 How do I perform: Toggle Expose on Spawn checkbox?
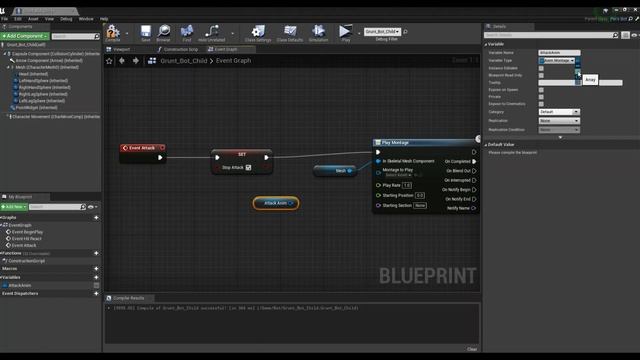coord(541,90)
